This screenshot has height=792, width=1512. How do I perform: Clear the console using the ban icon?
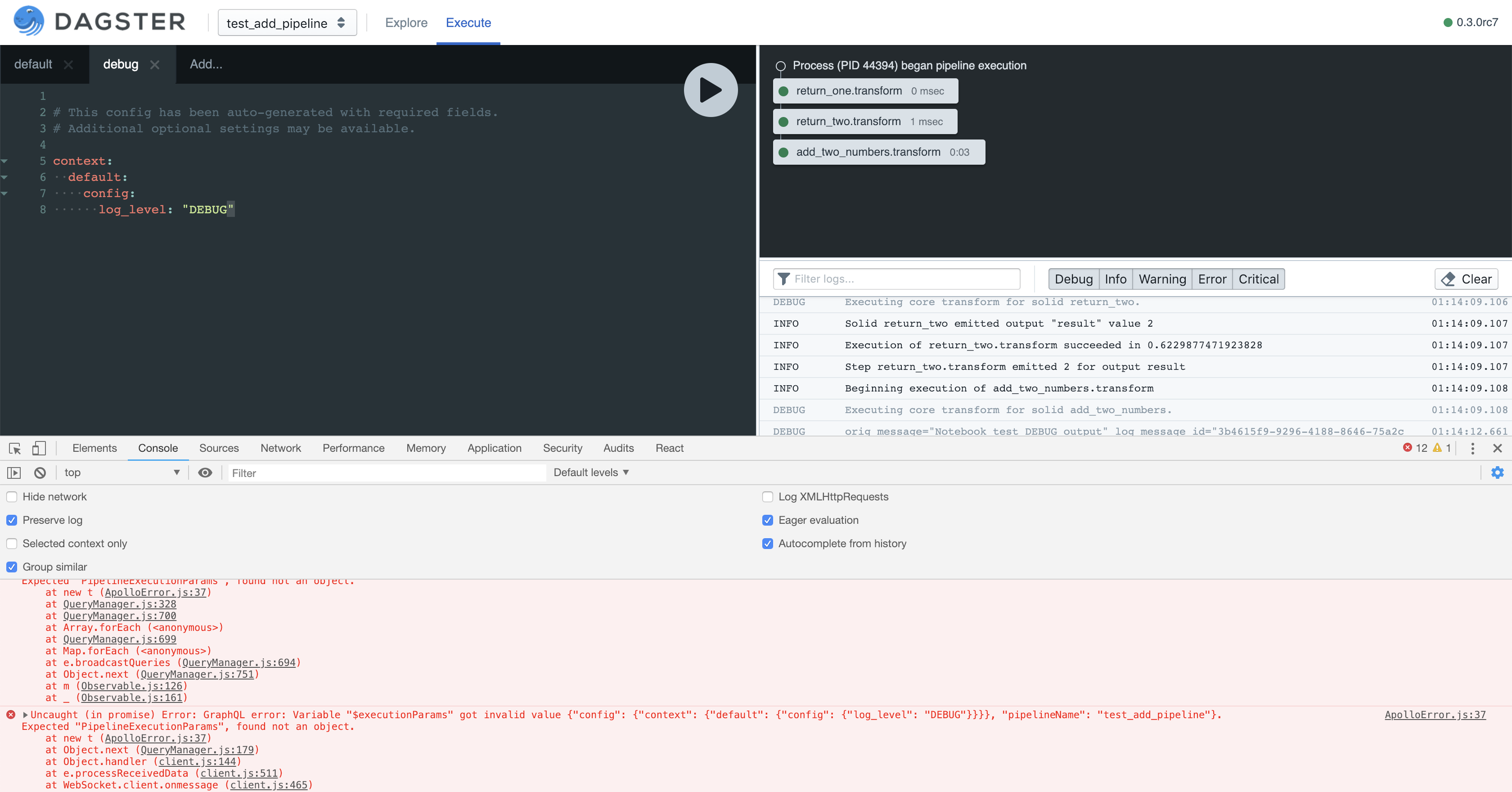tap(39, 472)
